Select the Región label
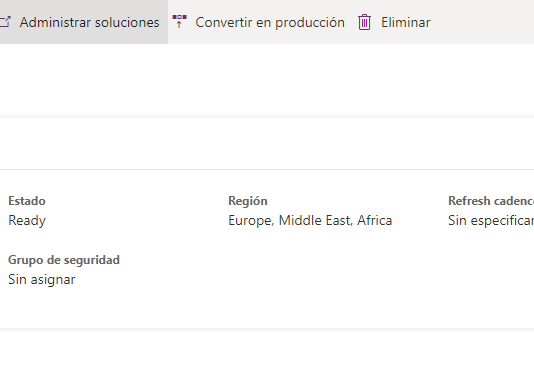This screenshot has height=390, width=534. (248, 201)
